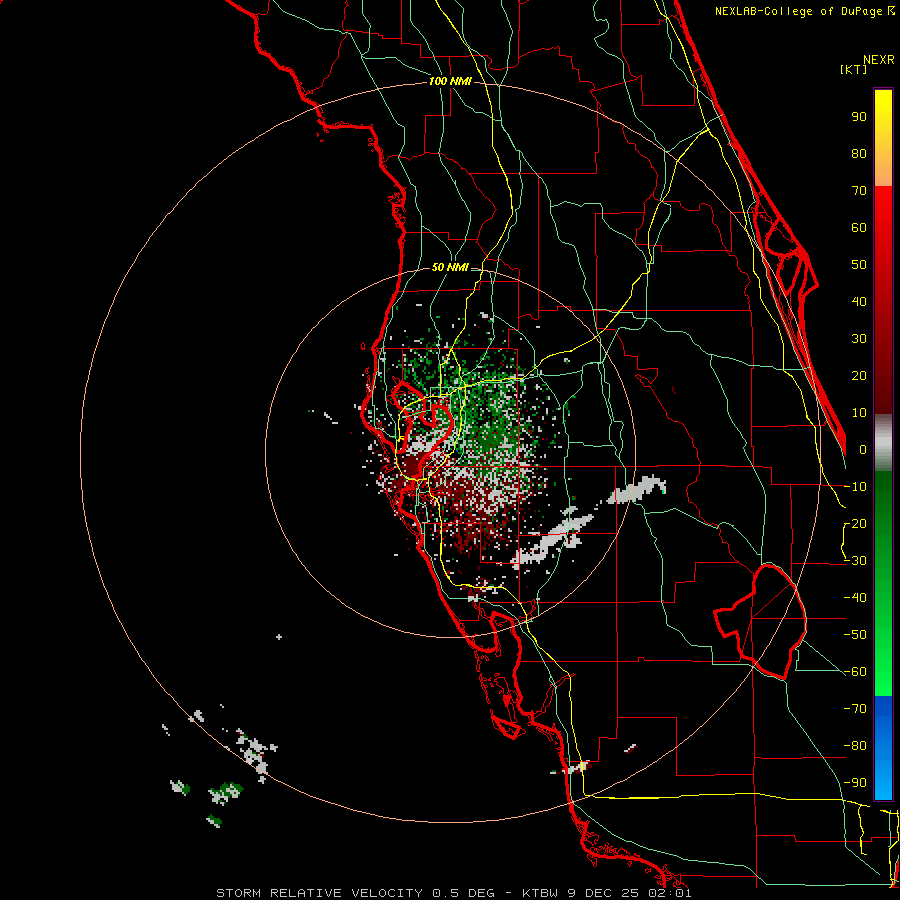Click the 9 DEC 25 02:01 timestamp
Viewport: 900px width, 900px height.
click(x=629, y=893)
